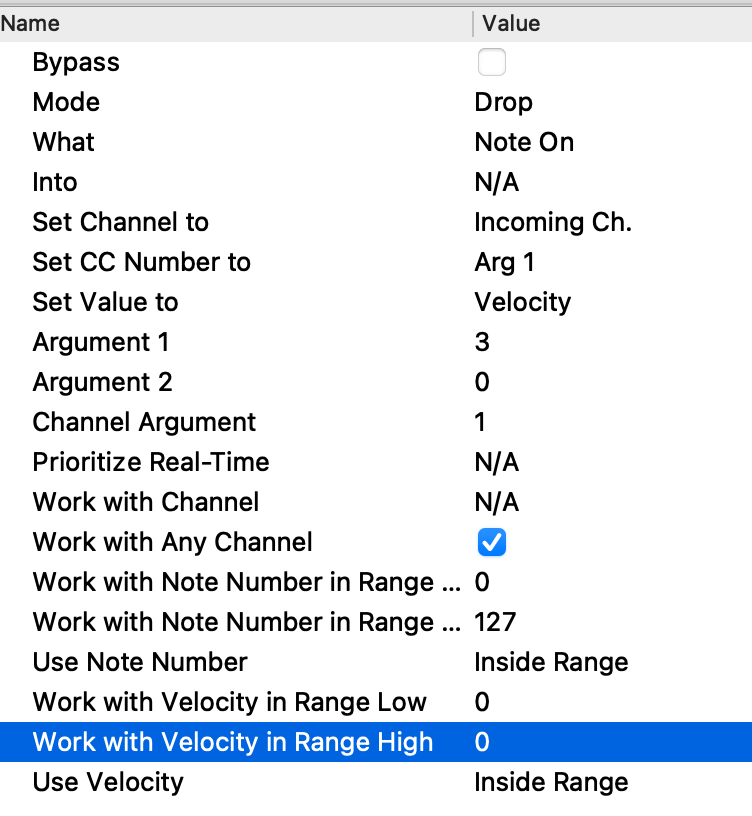Open Use Velocity Inside Range dropdown
Screen dimensions: 752x816
[x=551, y=782]
